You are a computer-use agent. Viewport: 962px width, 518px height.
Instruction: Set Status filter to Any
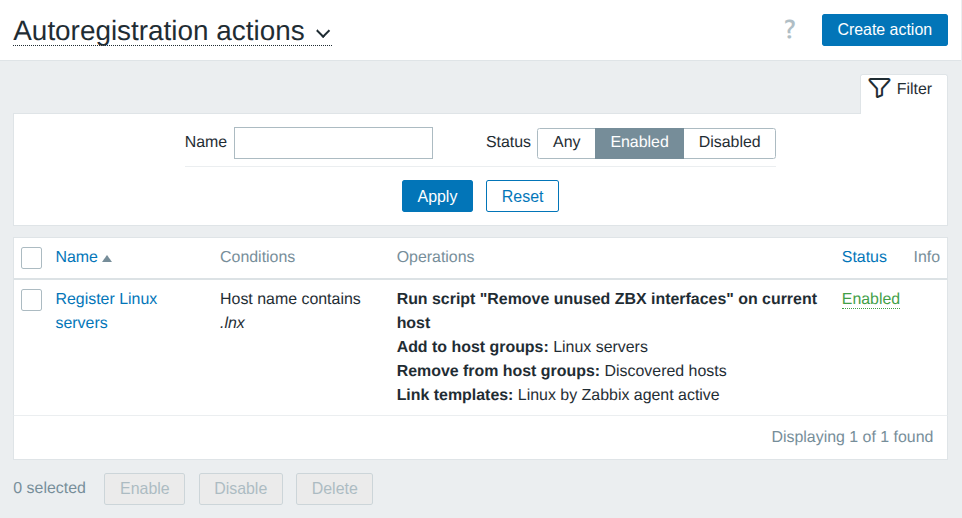tap(566, 142)
